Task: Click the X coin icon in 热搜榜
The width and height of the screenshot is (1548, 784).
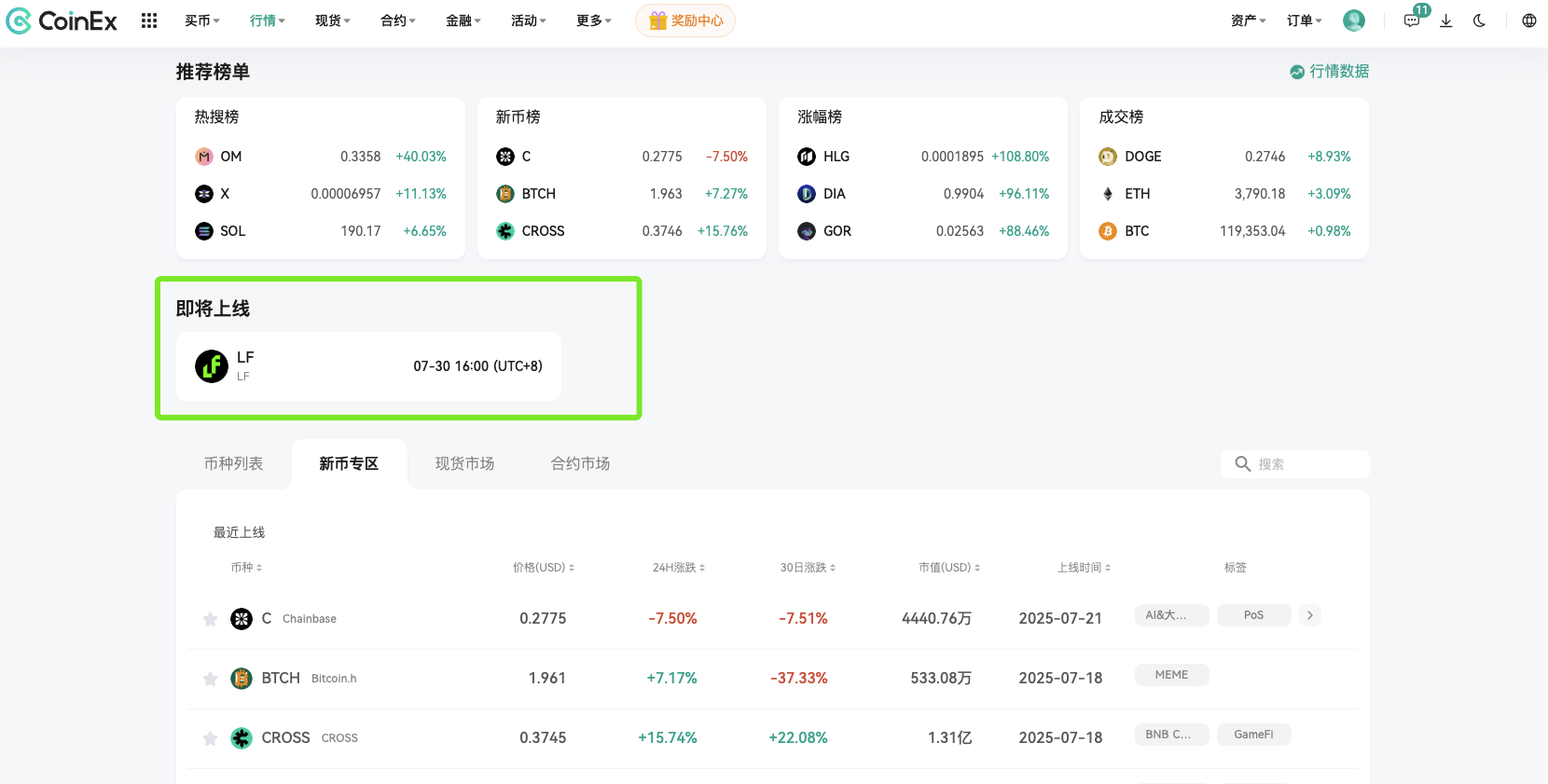Action: pyautogui.click(x=204, y=194)
